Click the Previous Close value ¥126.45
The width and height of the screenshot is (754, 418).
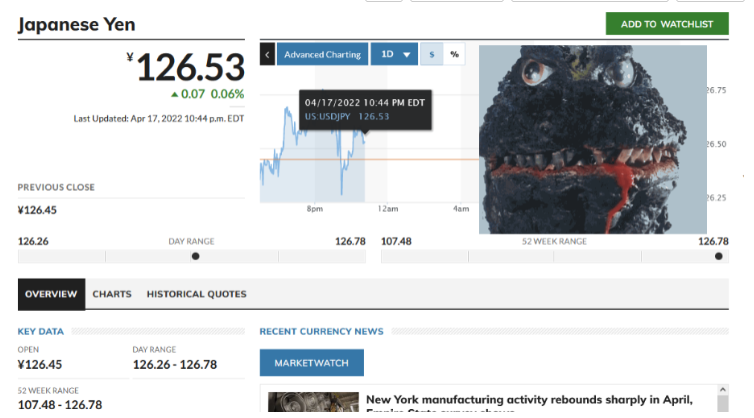[37, 210]
